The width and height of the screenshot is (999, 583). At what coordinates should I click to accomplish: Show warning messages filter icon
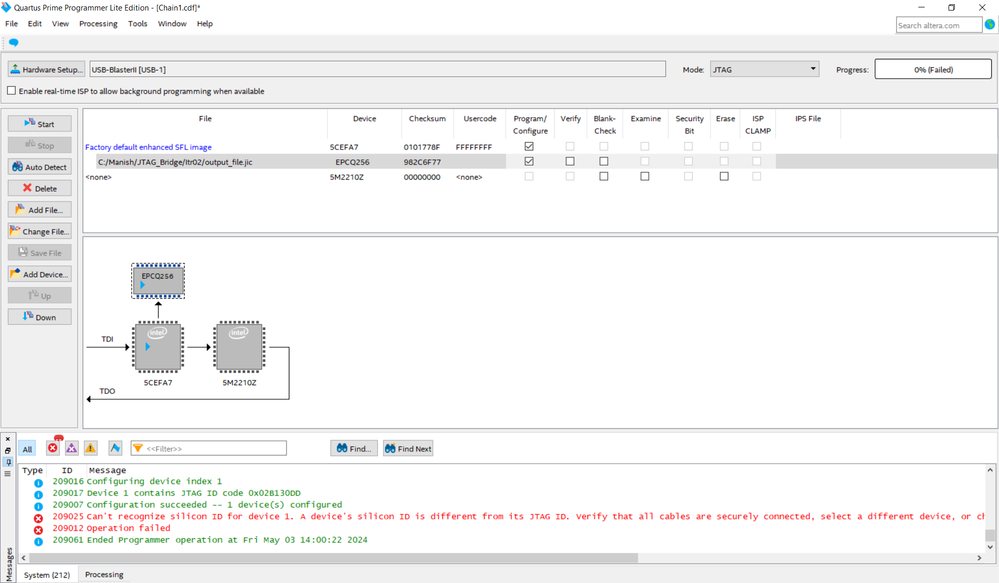click(x=90, y=448)
